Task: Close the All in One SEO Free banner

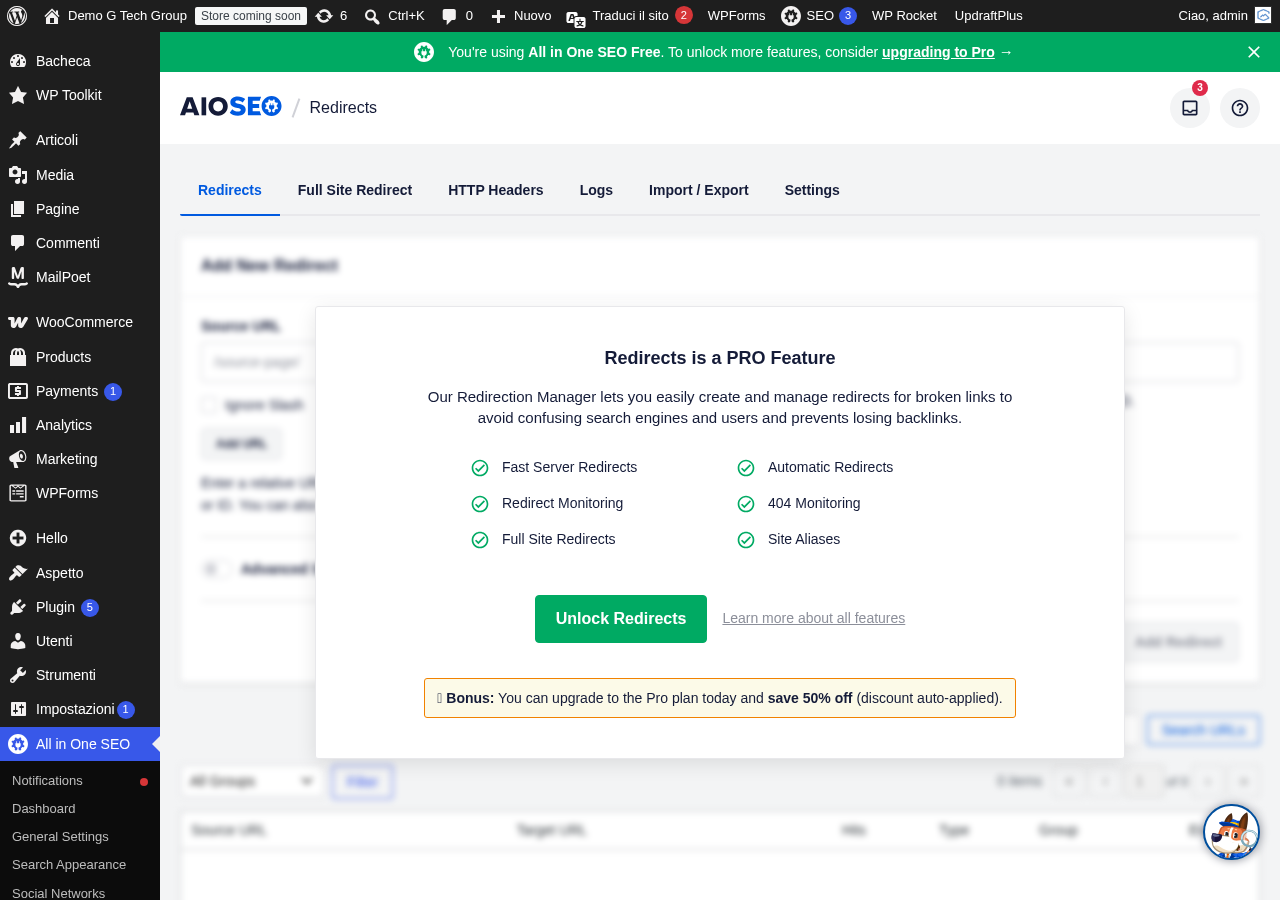Action: point(1254,52)
